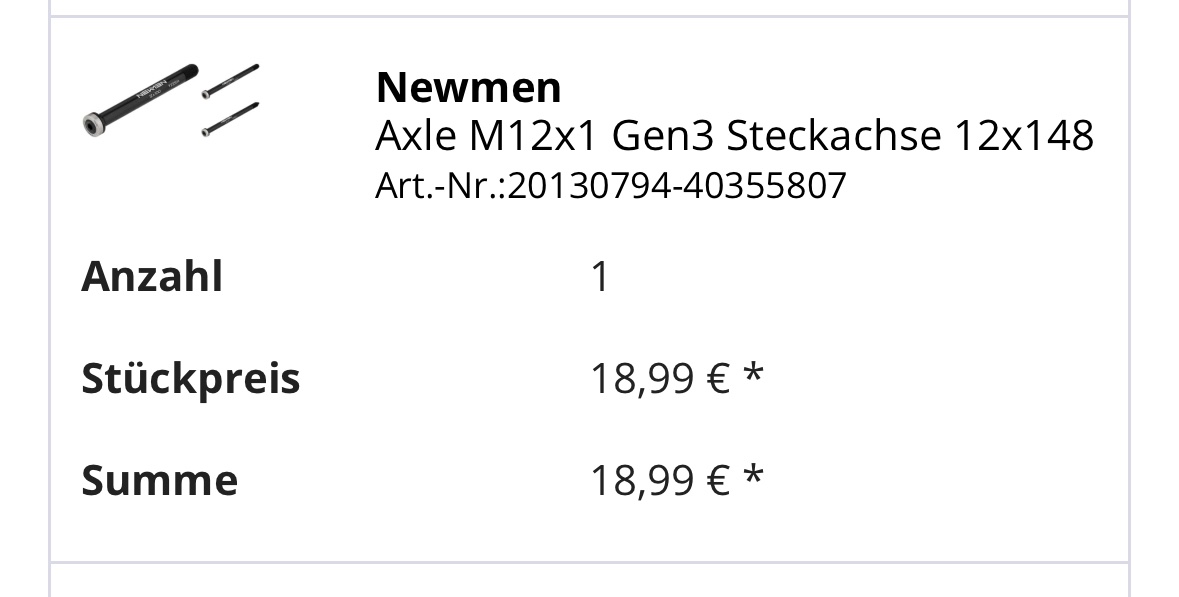This screenshot has width=1179, height=597.
Task: Open the Newmen axle product thumbnail
Action: coord(171,101)
